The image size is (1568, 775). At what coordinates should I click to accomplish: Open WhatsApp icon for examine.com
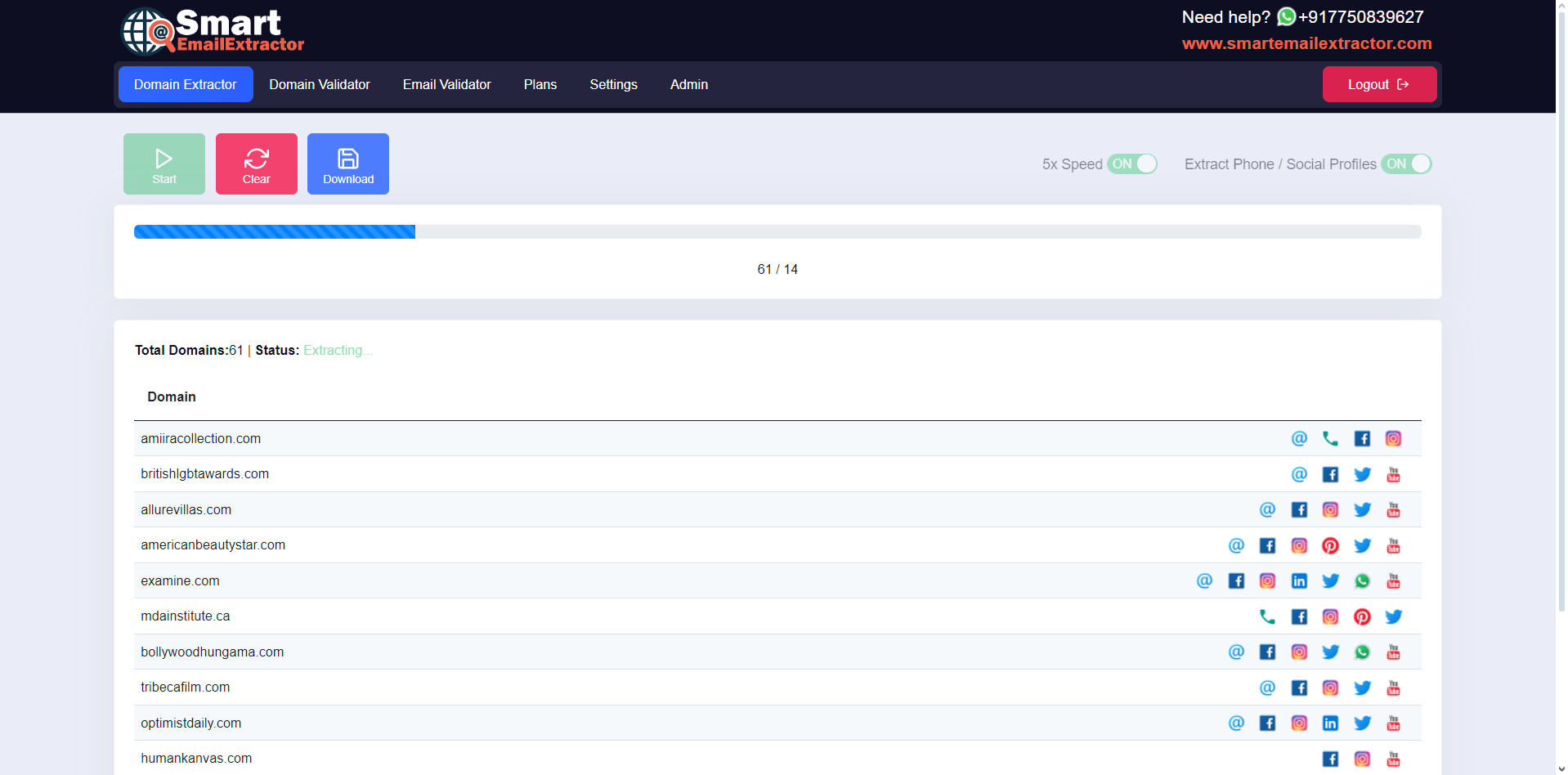(x=1362, y=581)
